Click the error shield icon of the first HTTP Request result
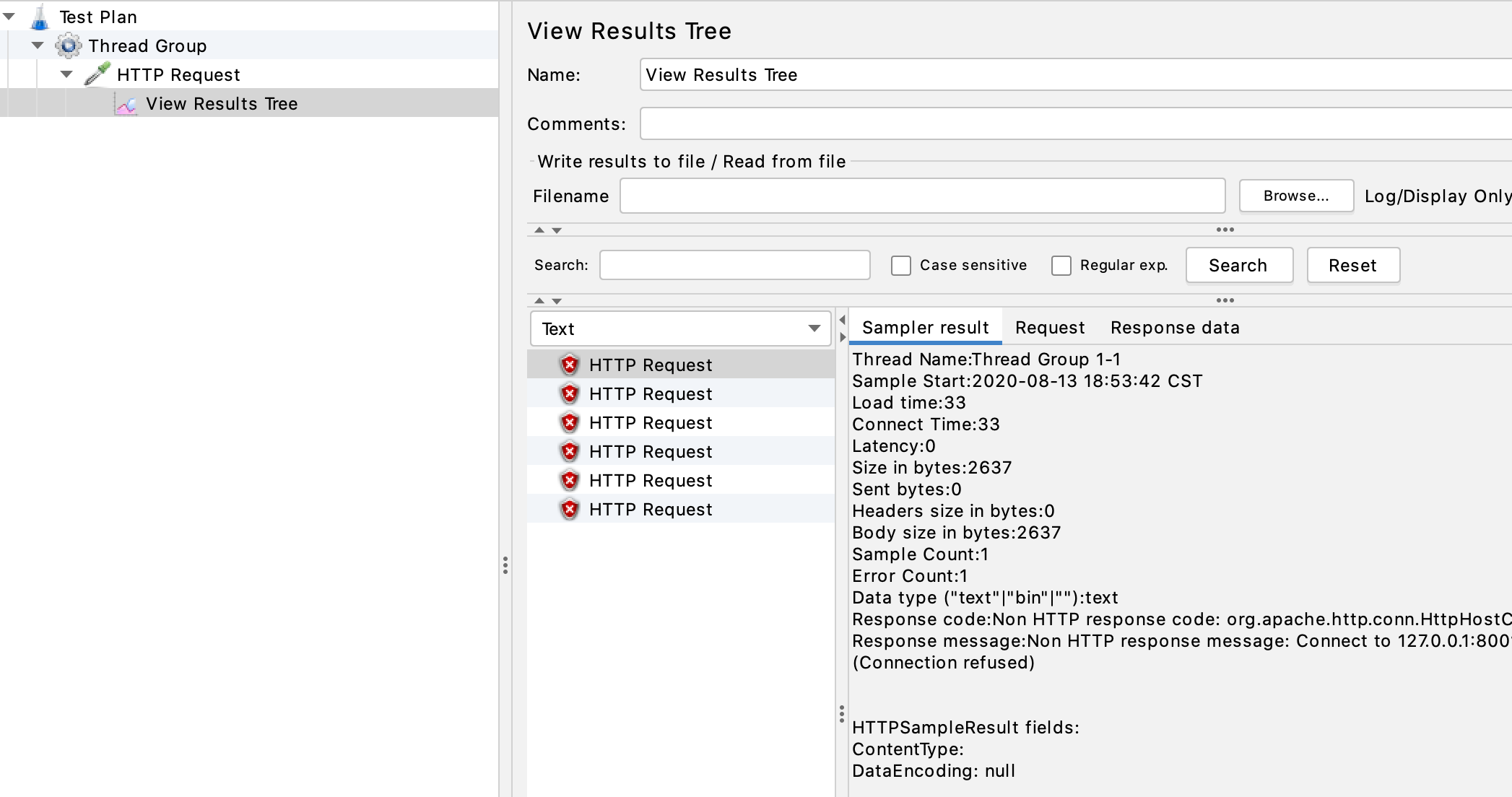Screen dimensions: 1512x797 pos(570,365)
